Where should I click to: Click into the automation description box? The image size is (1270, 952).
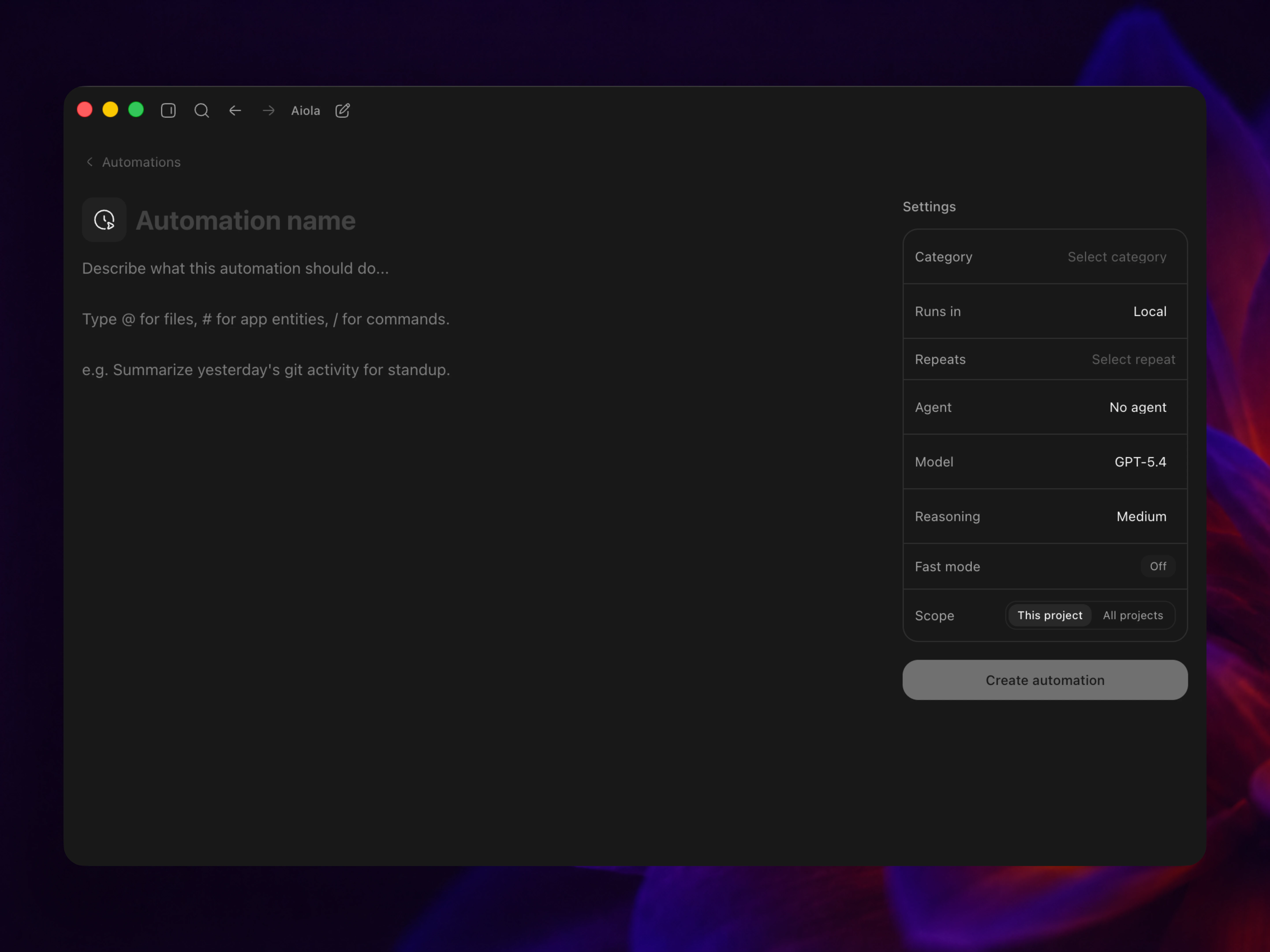coord(266,319)
